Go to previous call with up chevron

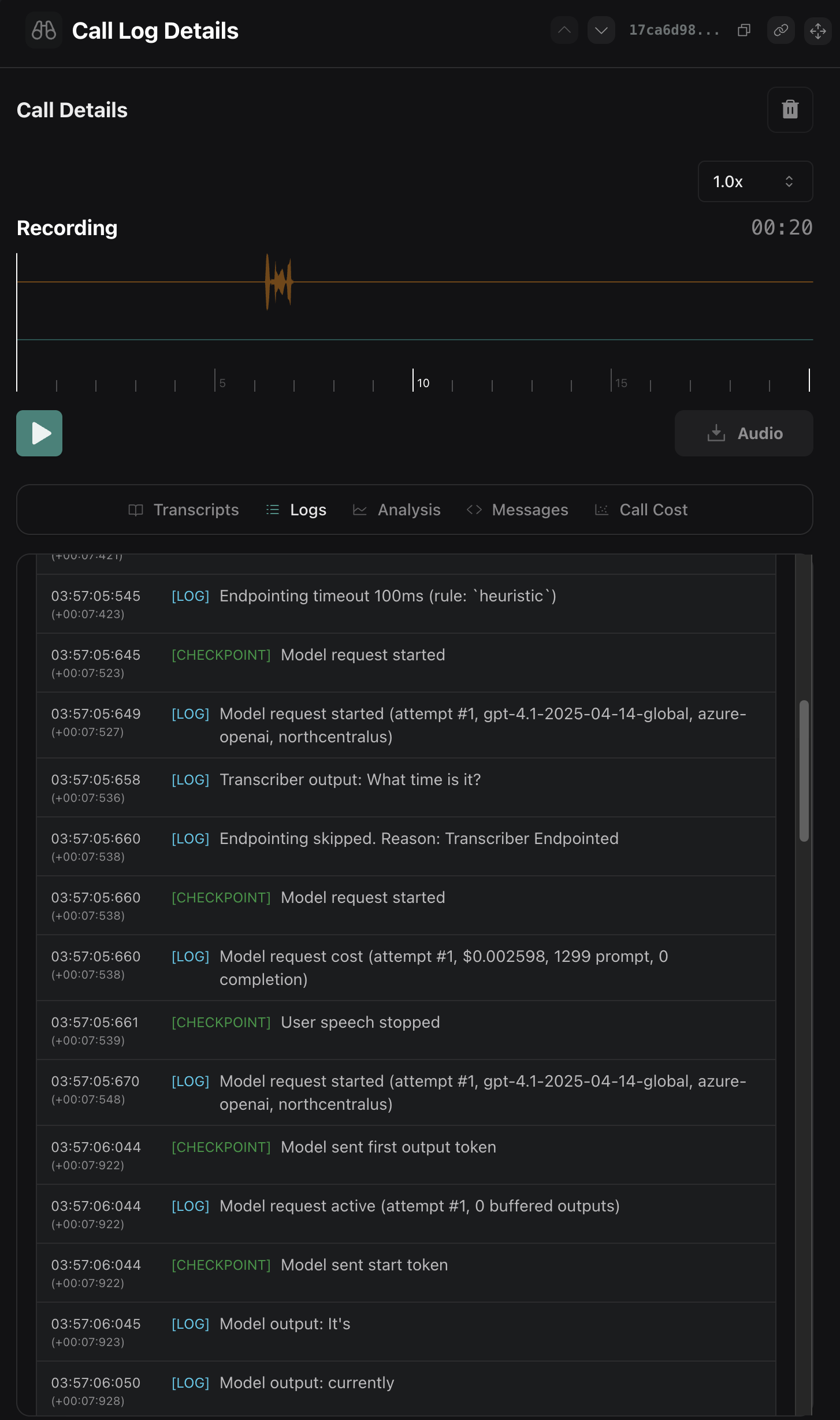pos(564,30)
